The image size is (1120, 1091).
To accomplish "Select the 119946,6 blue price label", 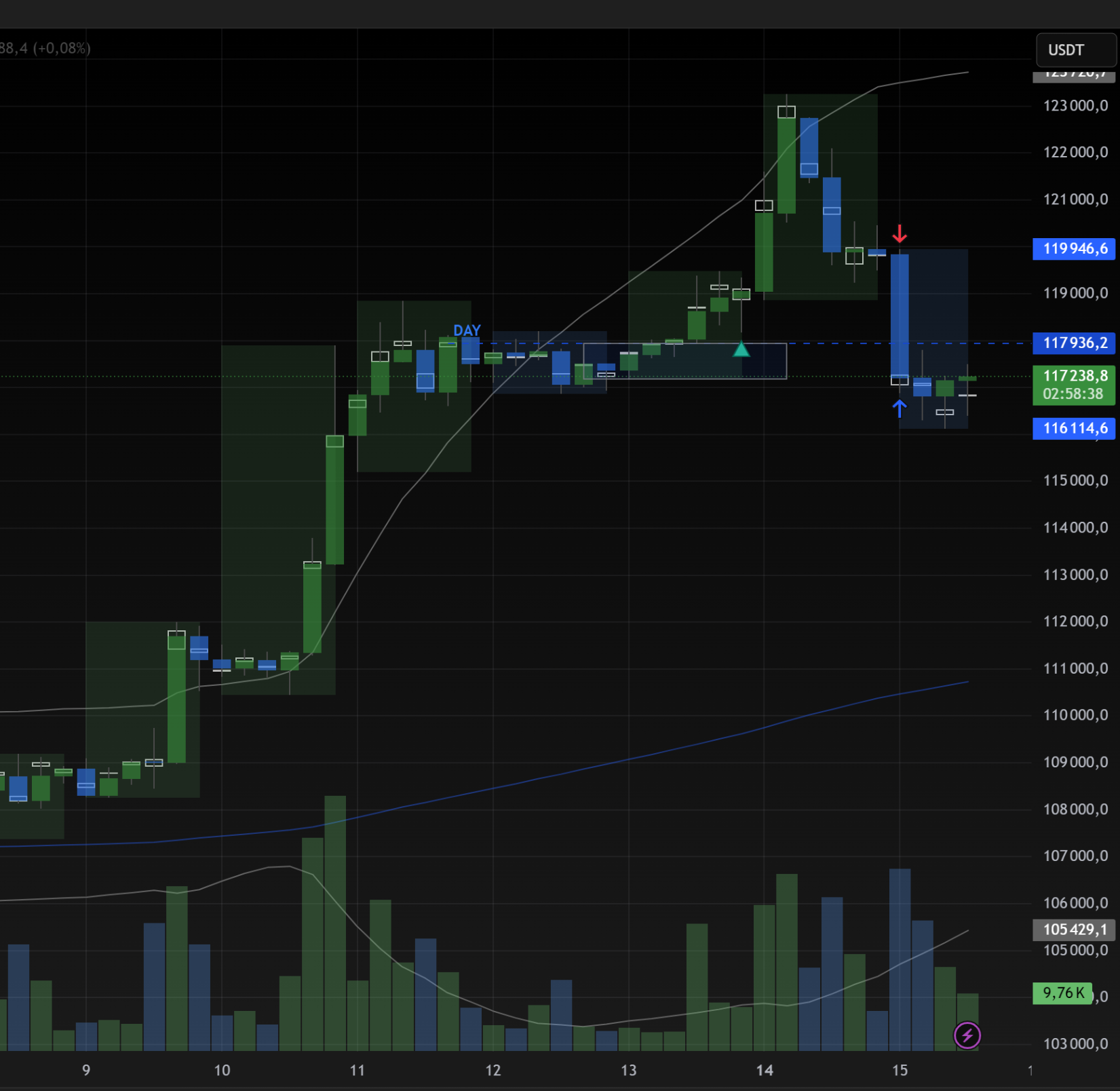I will [1074, 248].
